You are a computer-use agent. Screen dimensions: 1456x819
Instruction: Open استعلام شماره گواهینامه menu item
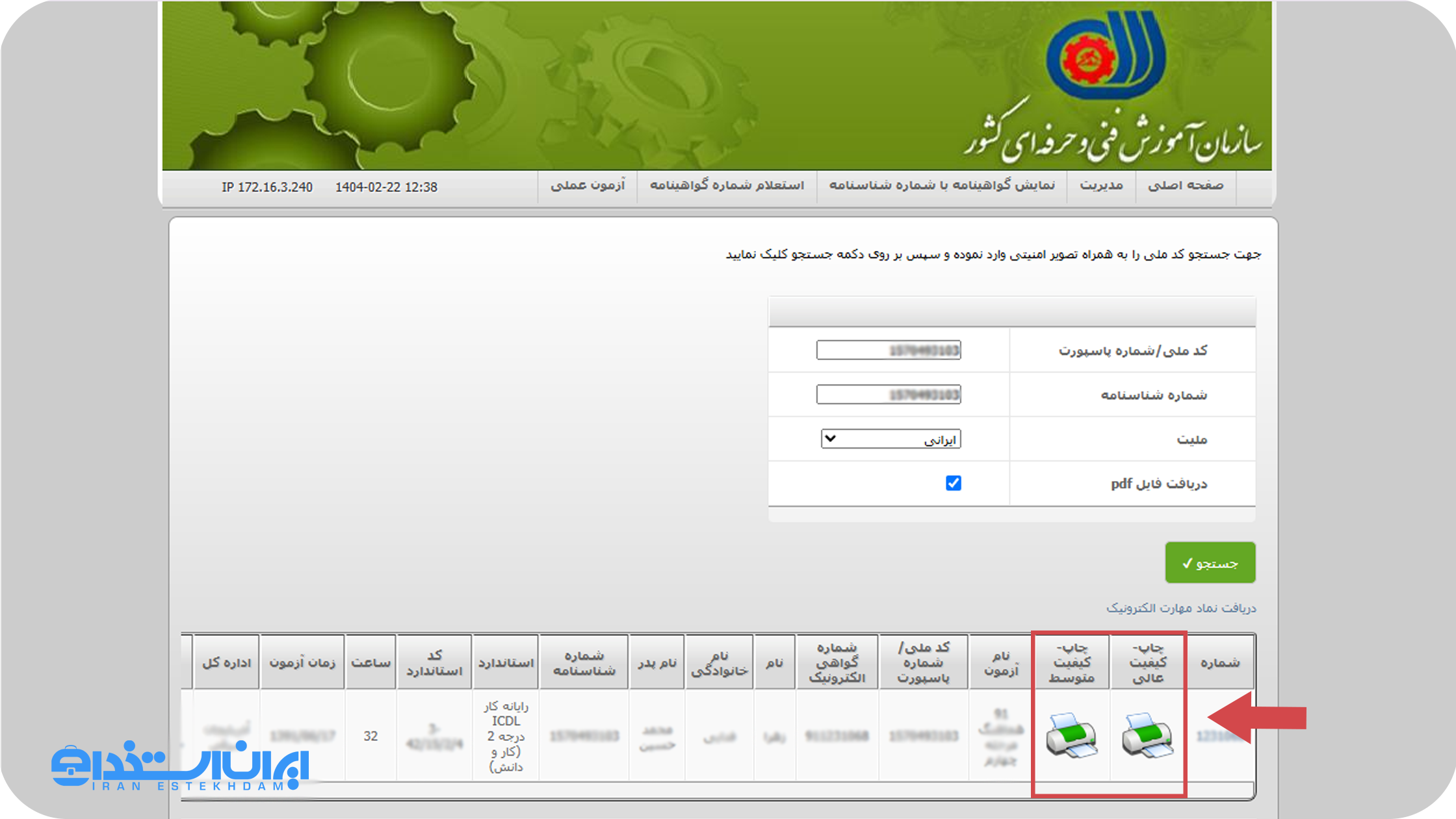point(727,186)
